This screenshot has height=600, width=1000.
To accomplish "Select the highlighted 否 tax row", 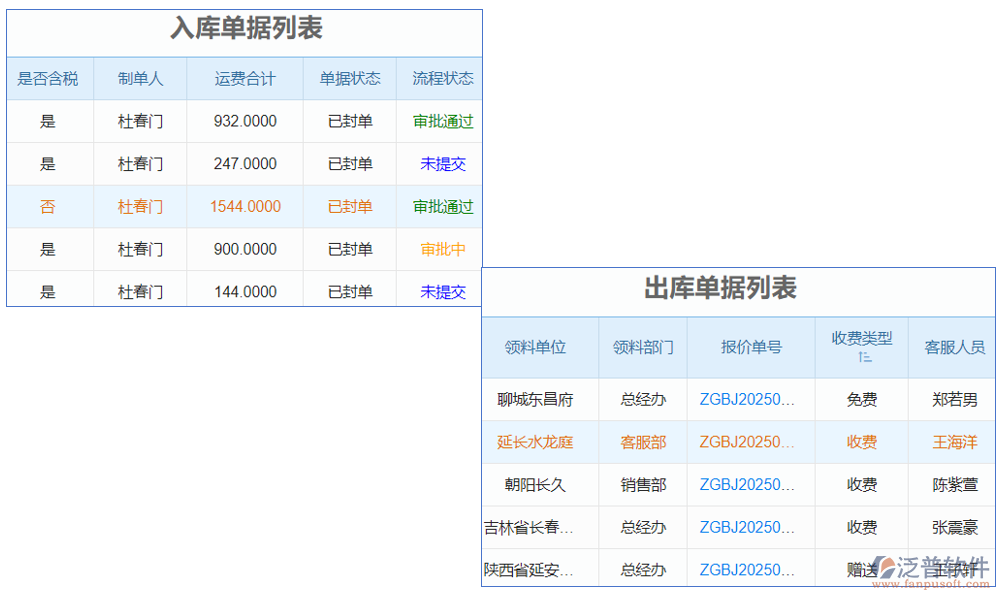I will coord(48,207).
